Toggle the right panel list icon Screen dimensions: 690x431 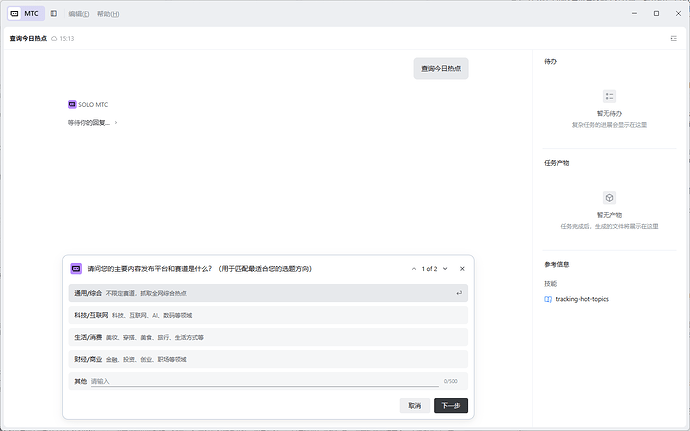pyautogui.click(x=673, y=39)
